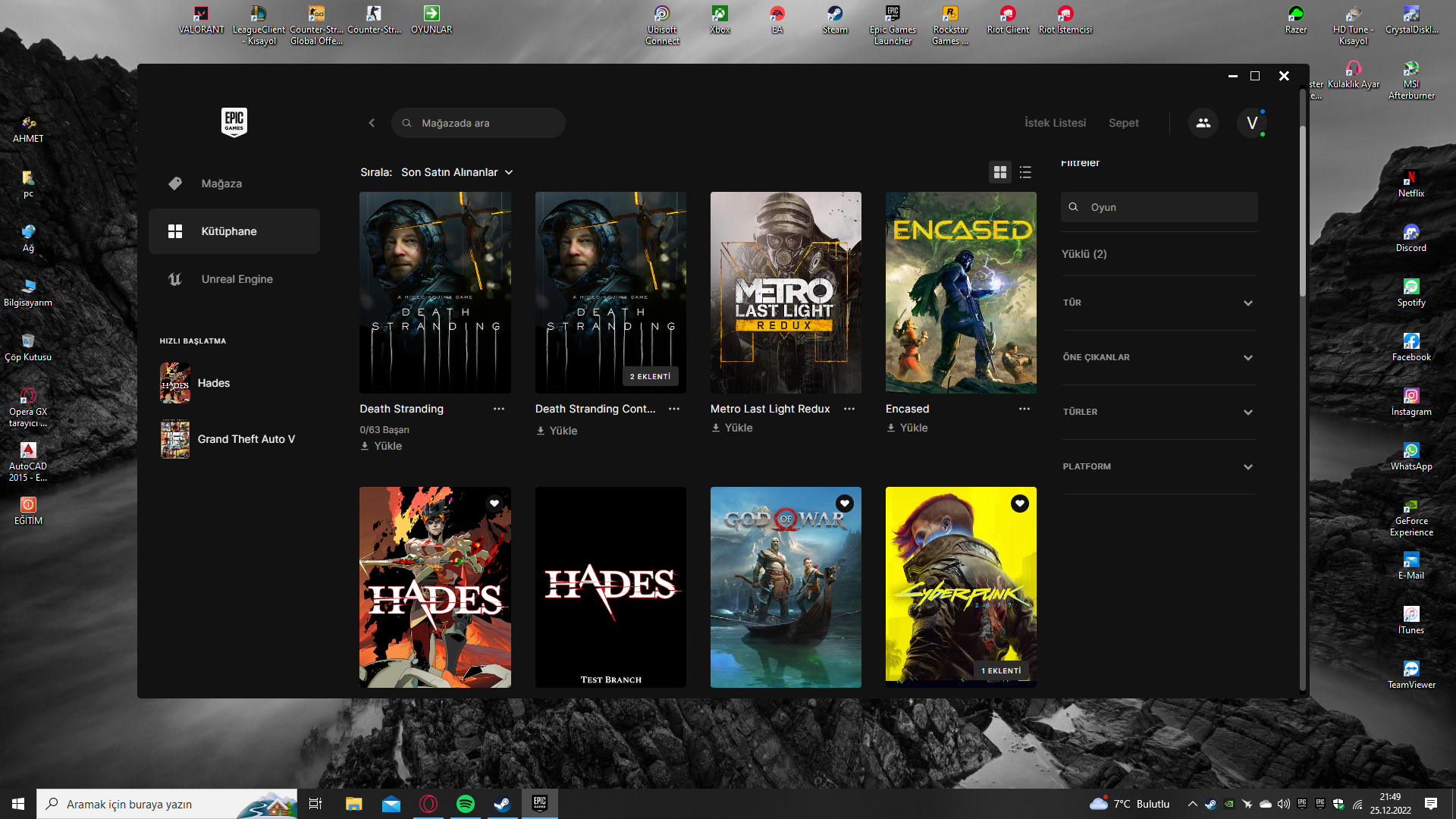Filter by Yüklü (2) installed games

[x=1084, y=254]
